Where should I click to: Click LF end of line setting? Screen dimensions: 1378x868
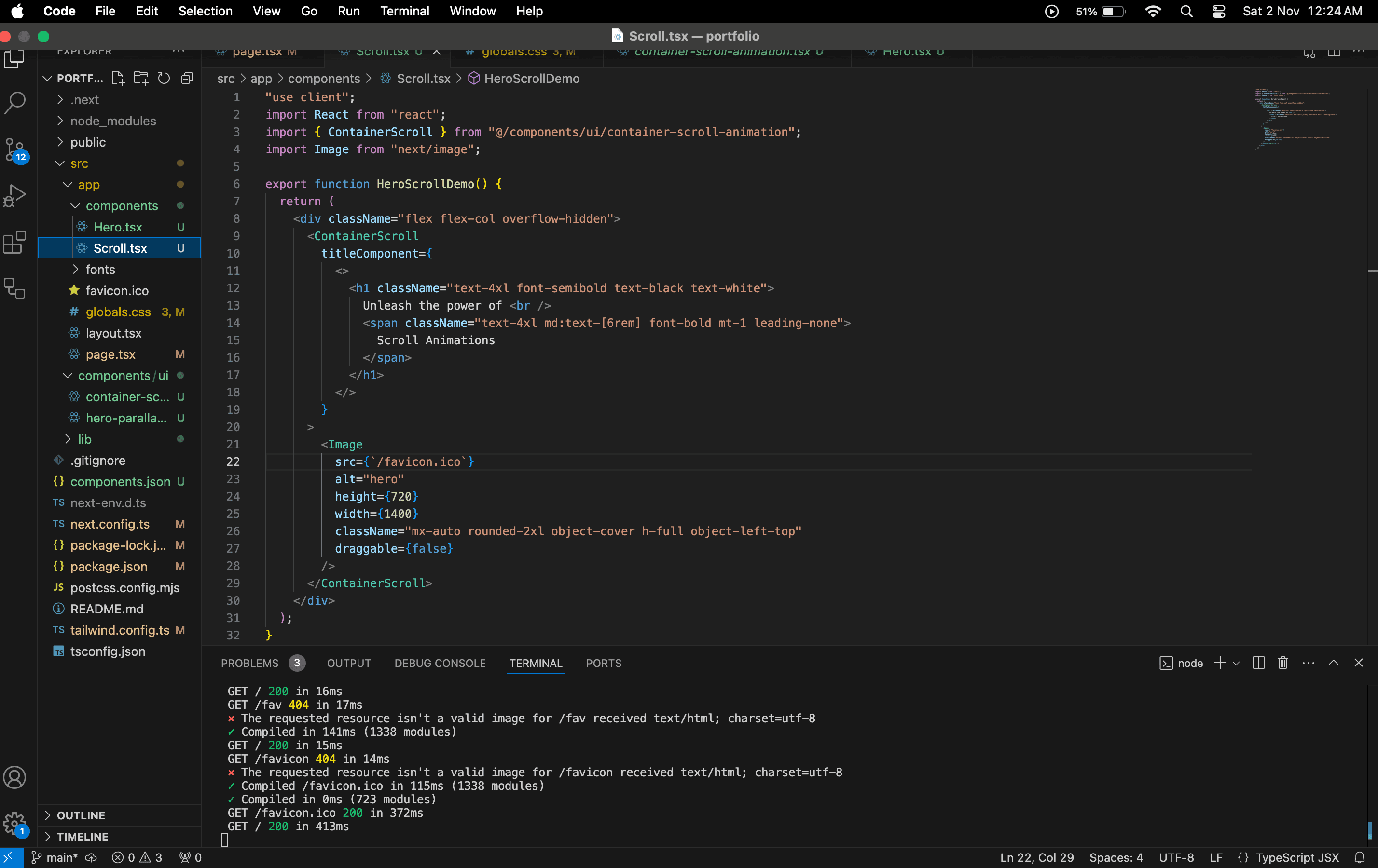[1217, 857]
